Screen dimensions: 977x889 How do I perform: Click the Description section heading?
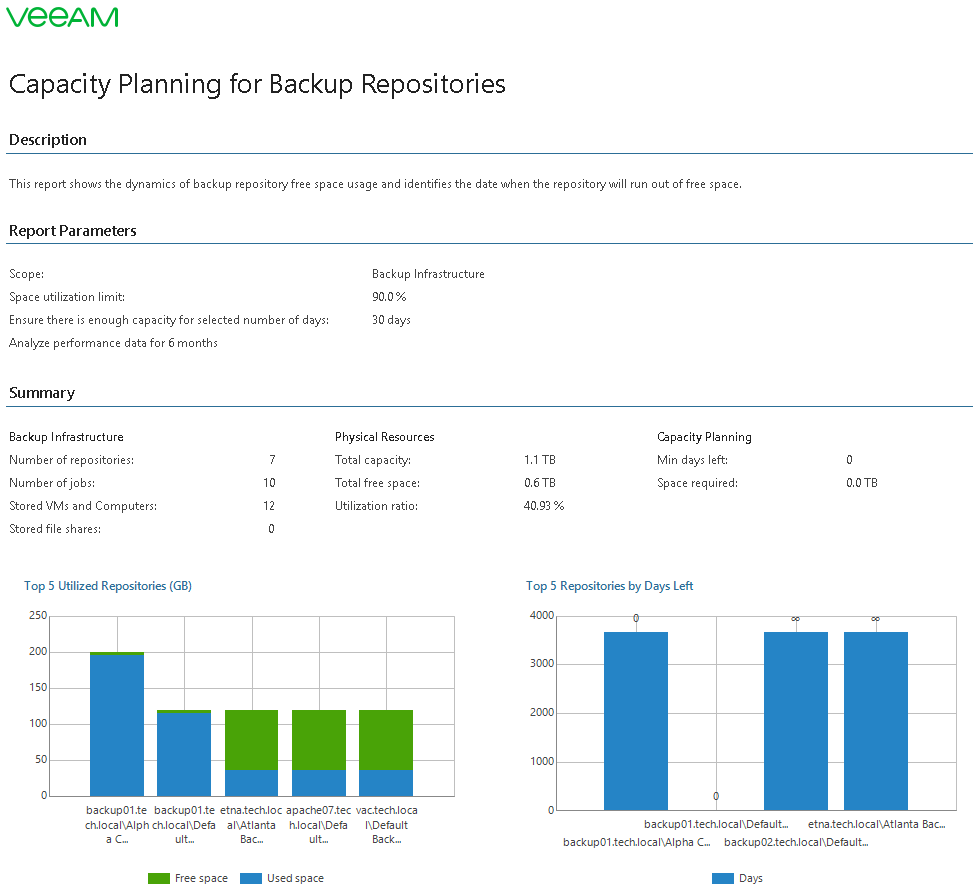click(48, 140)
